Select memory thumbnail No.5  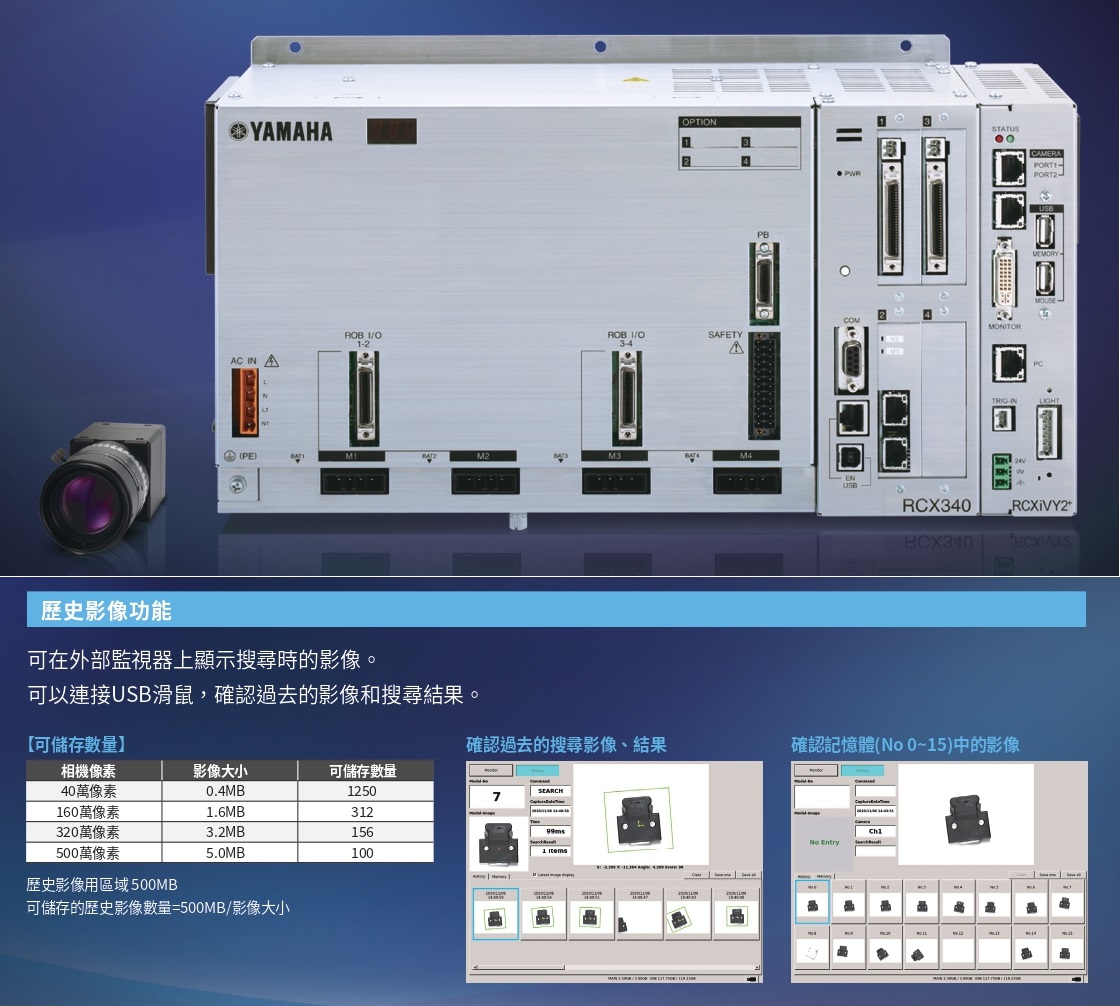coord(994,901)
